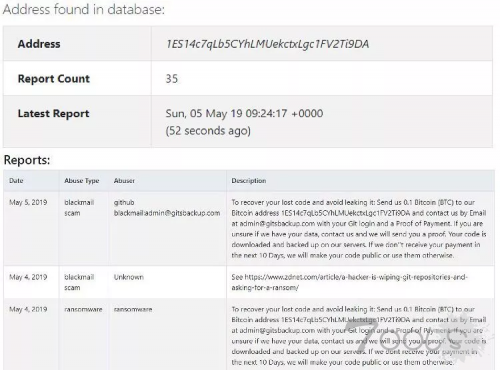Click the Address row label
The height and width of the screenshot is (370, 500).
point(39,44)
